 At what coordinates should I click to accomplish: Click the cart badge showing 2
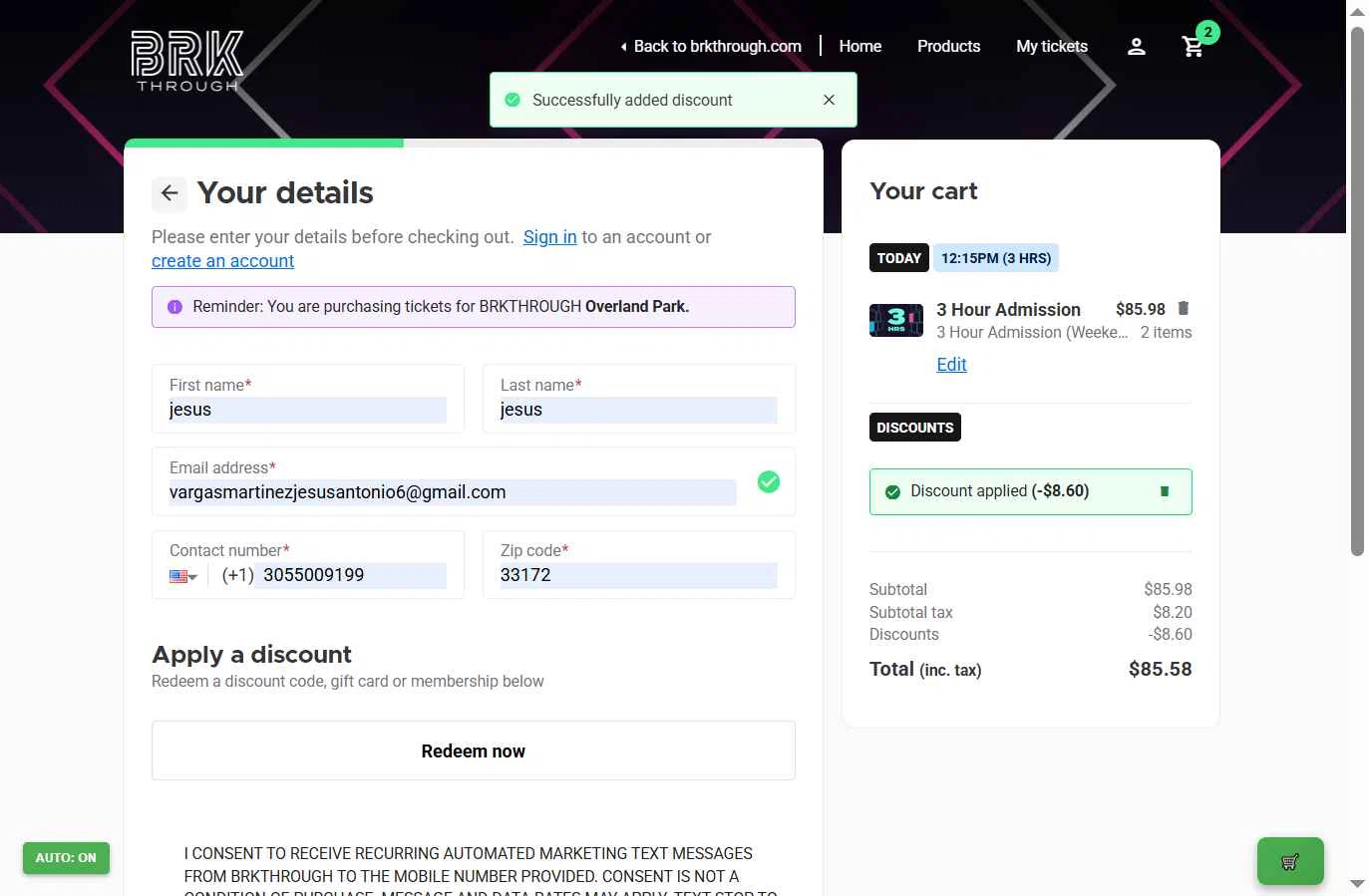(1207, 33)
